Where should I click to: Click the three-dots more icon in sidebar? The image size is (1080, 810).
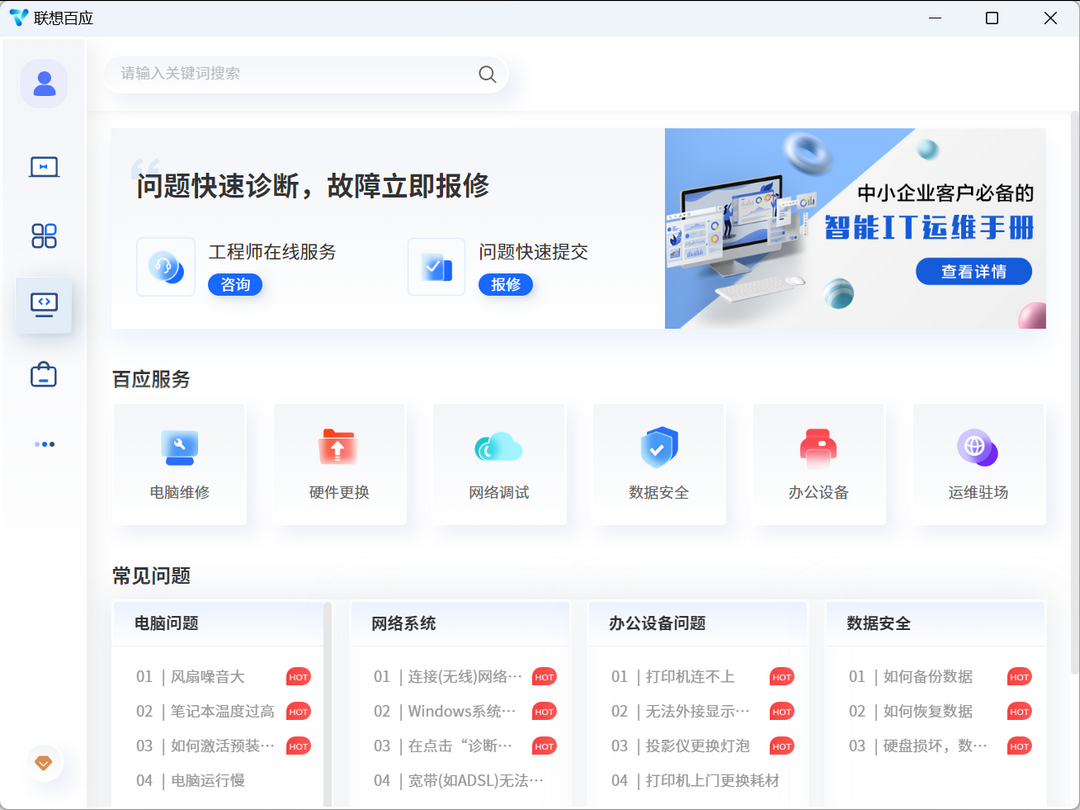point(44,444)
